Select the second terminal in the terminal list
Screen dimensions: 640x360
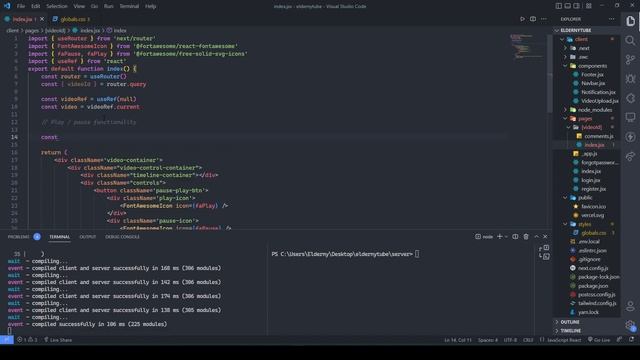coord(544,256)
